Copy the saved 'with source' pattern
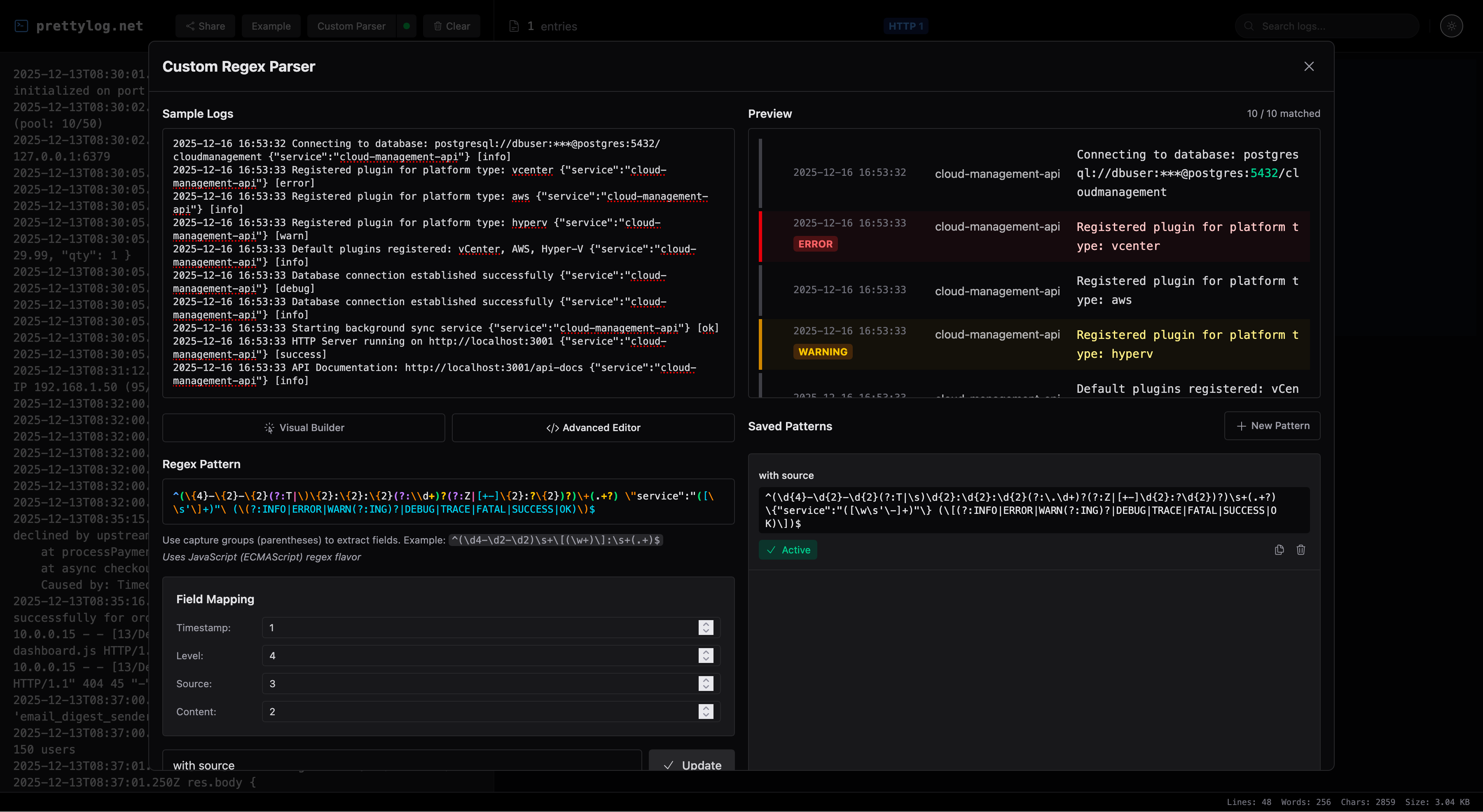Screen dimensions: 1483x812 point(1279,550)
